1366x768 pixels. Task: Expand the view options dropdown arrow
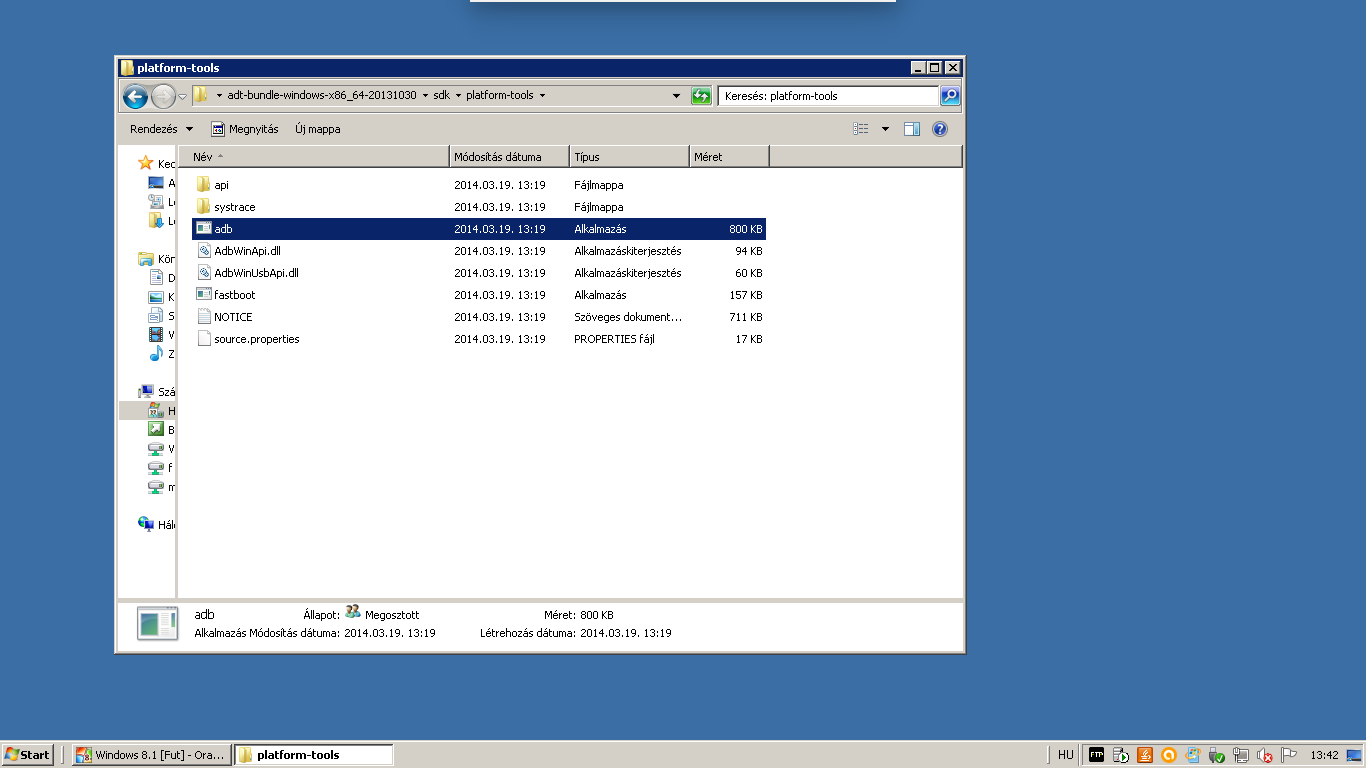pyautogui.click(x=885, y=129)
